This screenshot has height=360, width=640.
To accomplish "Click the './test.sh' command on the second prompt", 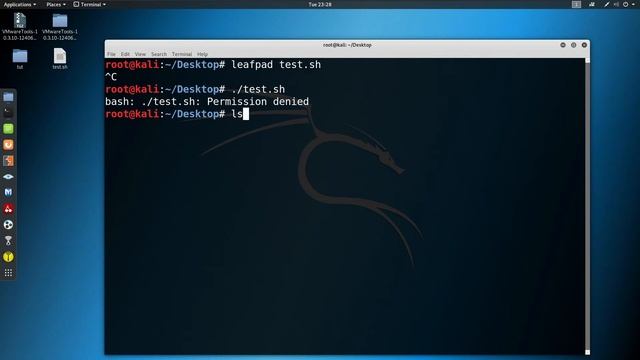I will [x=258, y=89].
